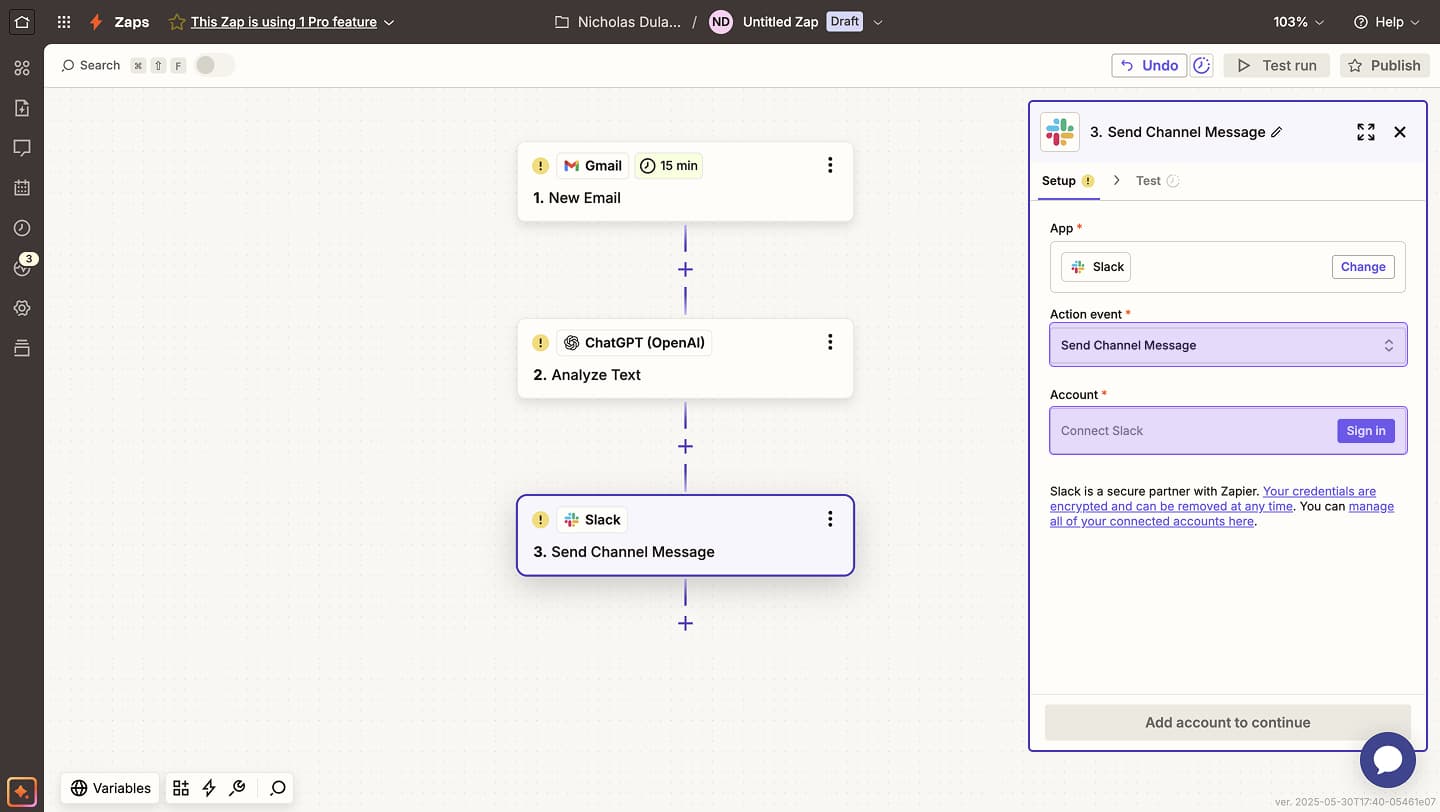This screenshot has width=1440, height=812.
Task: Click the Test run button
Action: coord(1277,65)
